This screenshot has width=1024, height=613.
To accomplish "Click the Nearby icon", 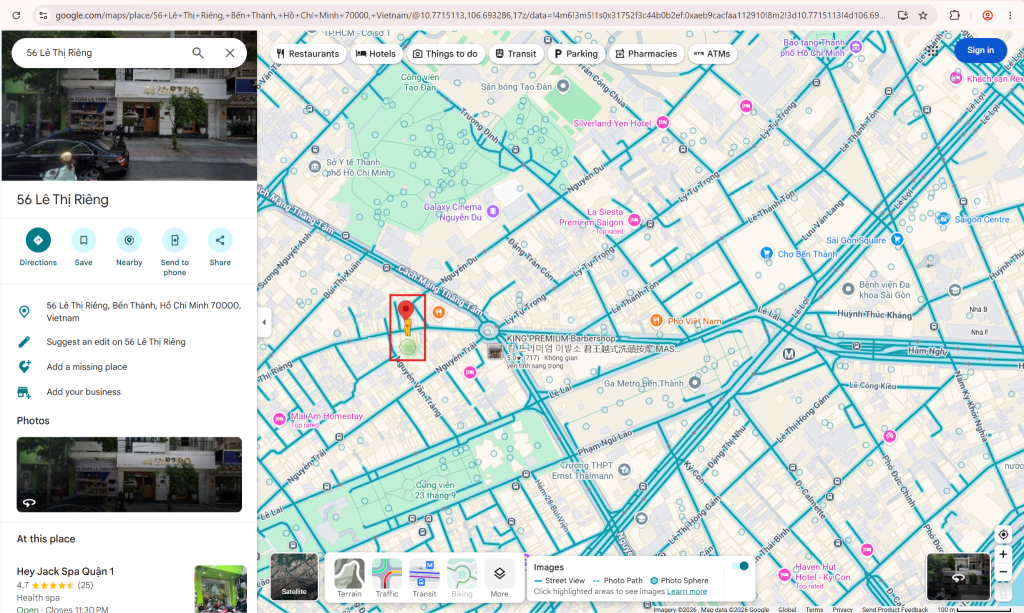I will (129, 240).
